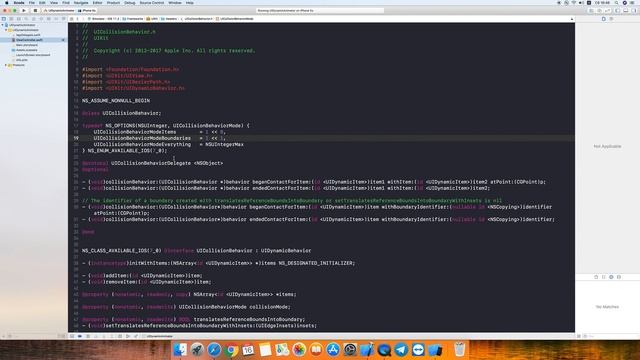
Task: Open Calendar from the Dock
Action: point(248,350)
